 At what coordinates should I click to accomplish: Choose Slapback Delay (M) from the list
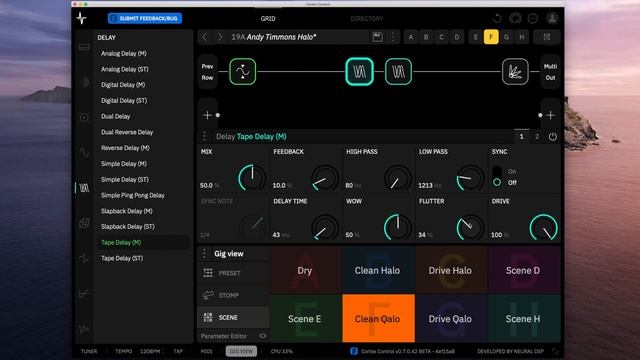pos(127,211)
